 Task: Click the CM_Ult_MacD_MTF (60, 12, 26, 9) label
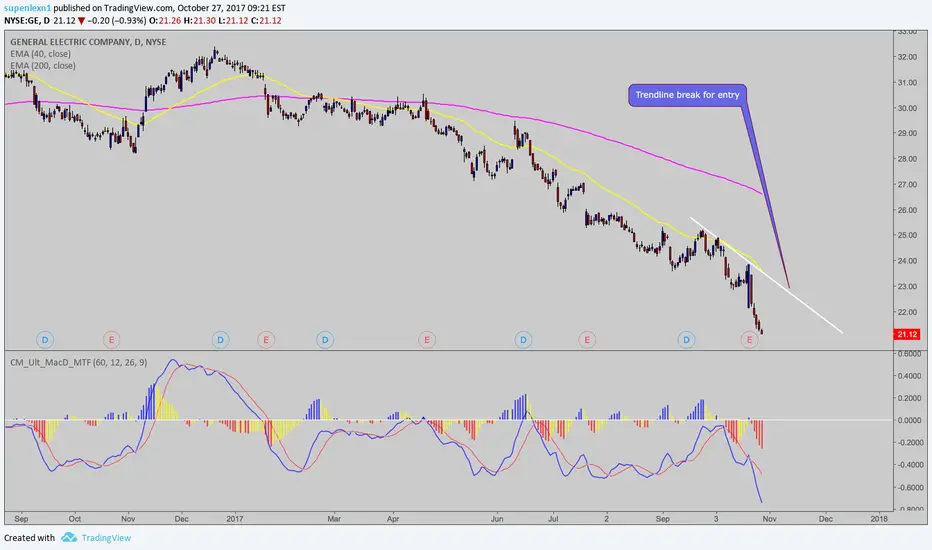click(78, 363)
